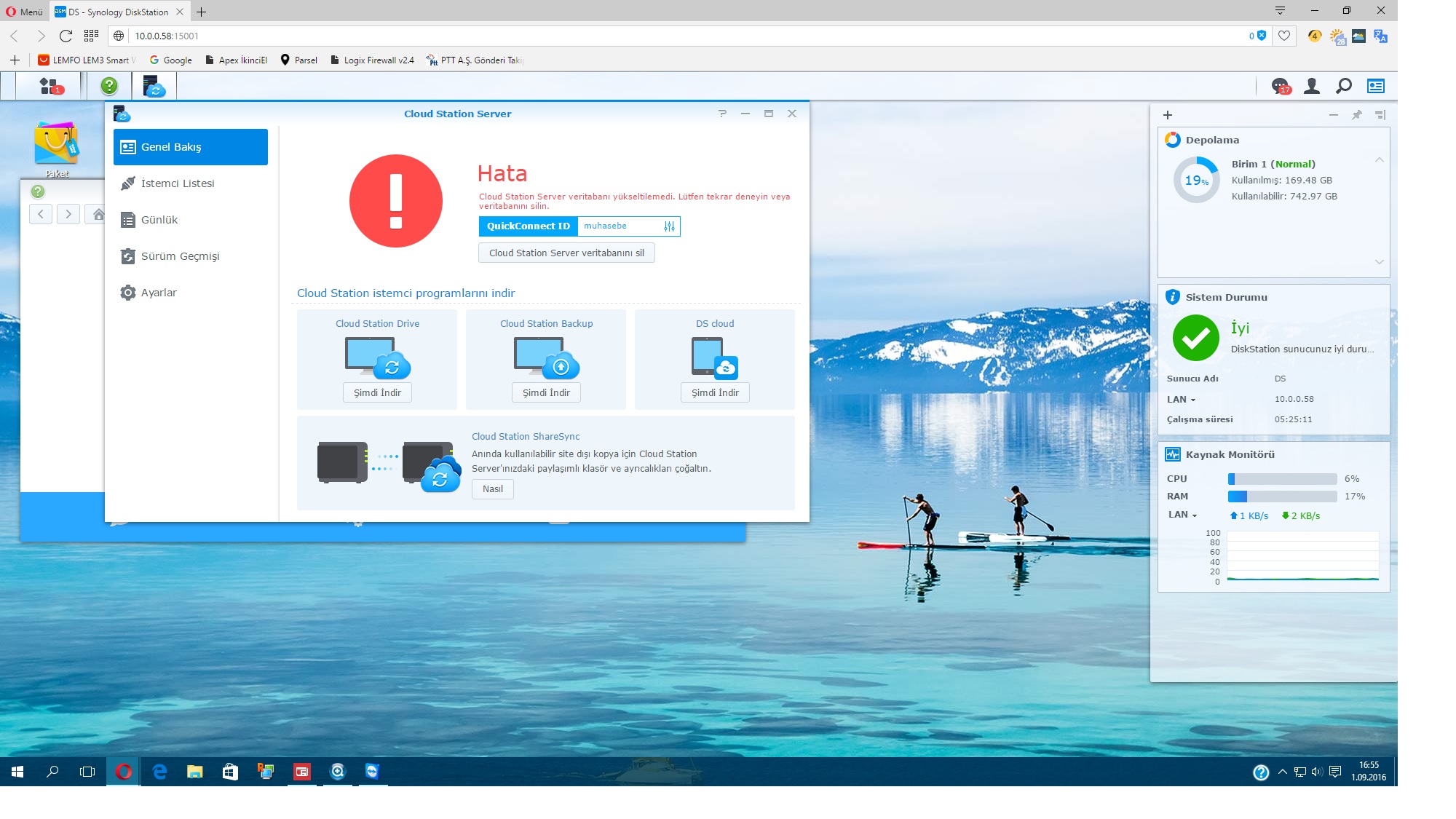Open QuickConnect ID settings sliders icon
The image size is (1456, 819).
(x=669, y=226)
